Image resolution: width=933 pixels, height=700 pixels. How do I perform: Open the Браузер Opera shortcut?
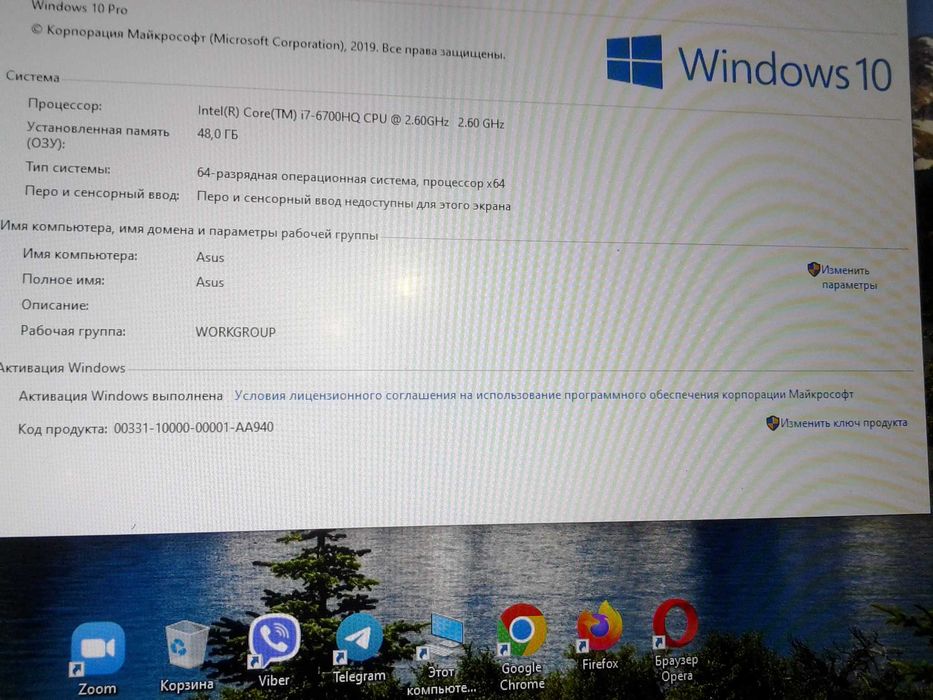[676, 640]
